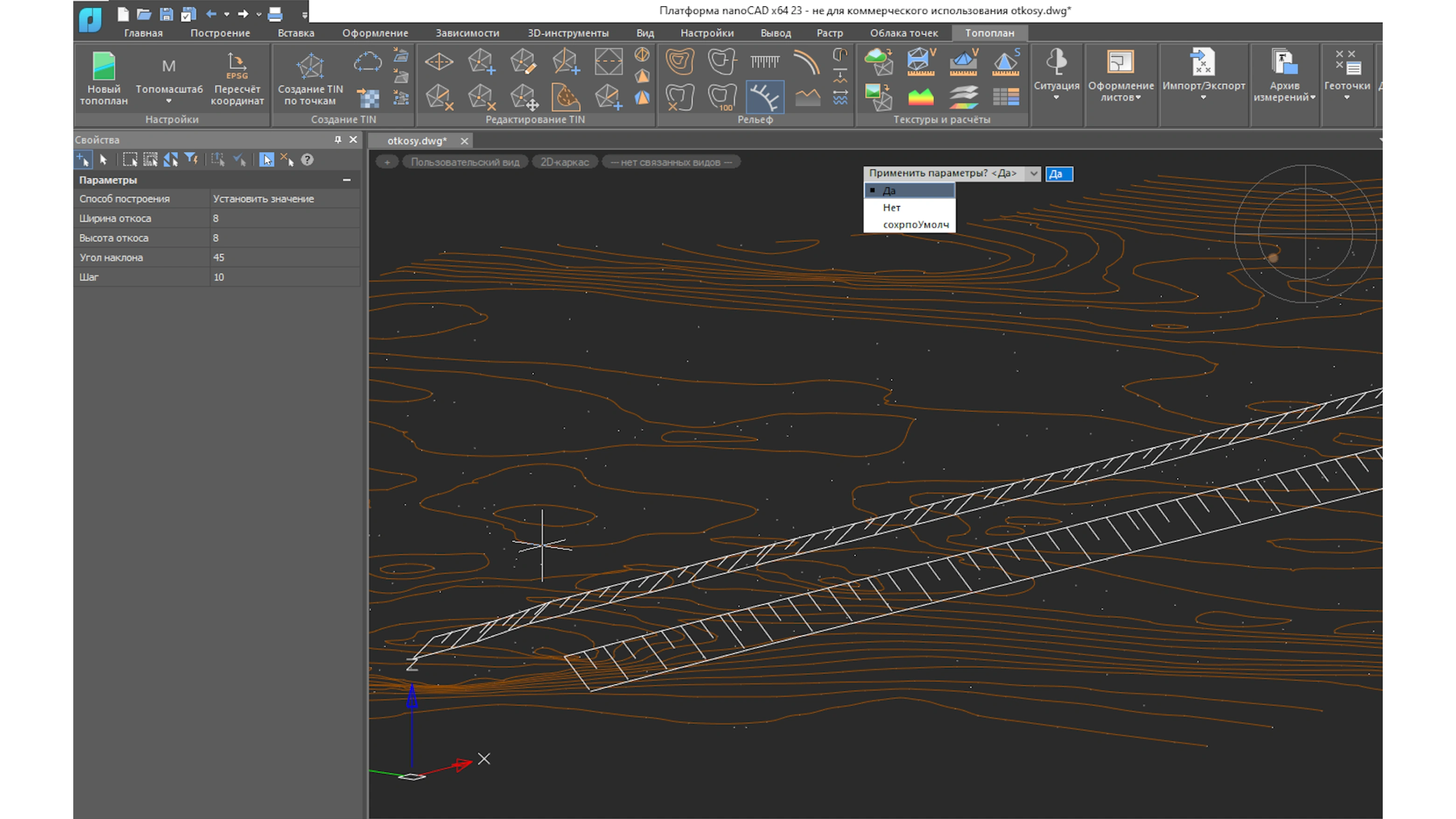Select the highlighted slope (откосы) relief tool

(764, 97)
